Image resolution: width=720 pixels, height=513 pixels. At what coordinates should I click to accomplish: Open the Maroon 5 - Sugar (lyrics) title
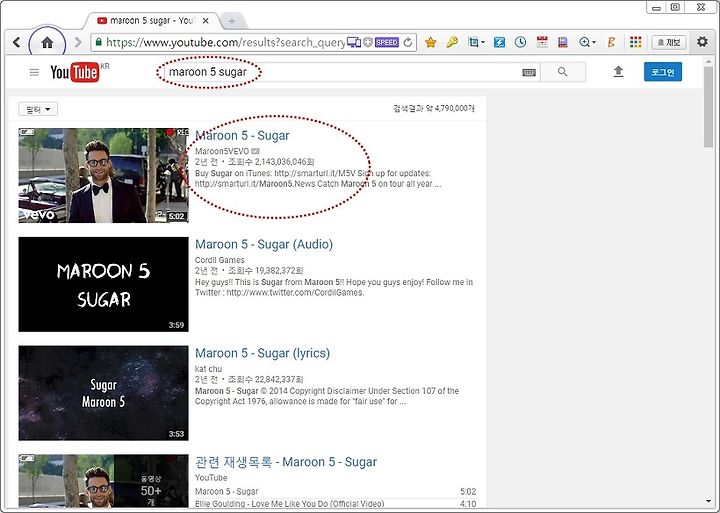coord(263,353)
